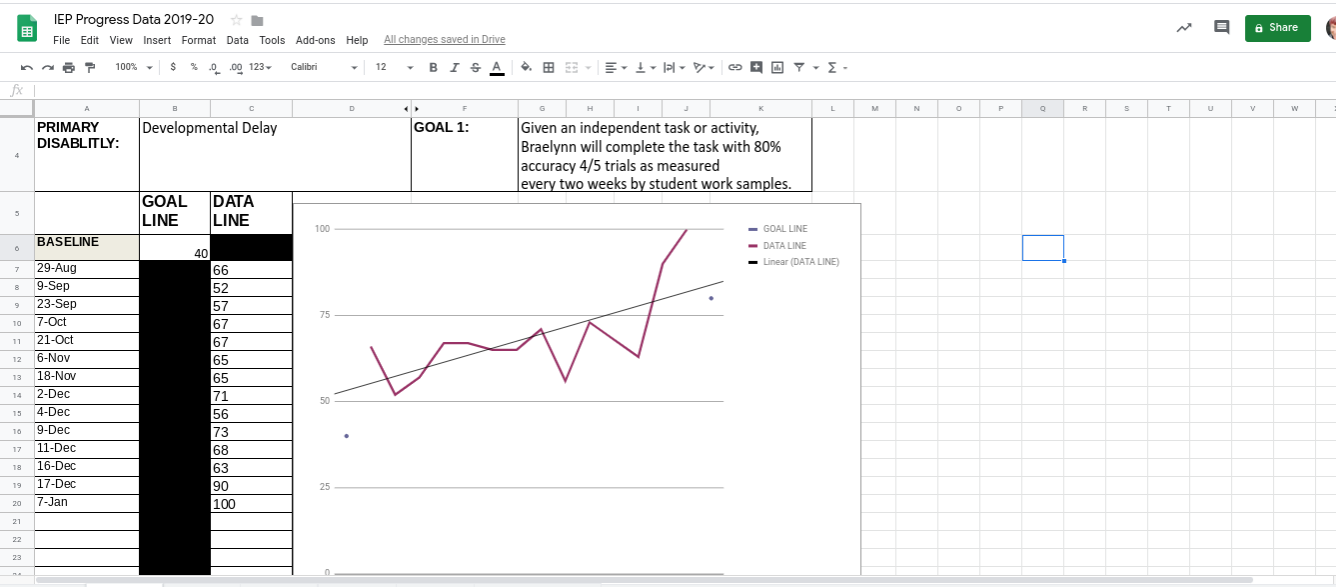Open the Tools menu
This screenshot has width=1336, height=587.
(272, 40)
